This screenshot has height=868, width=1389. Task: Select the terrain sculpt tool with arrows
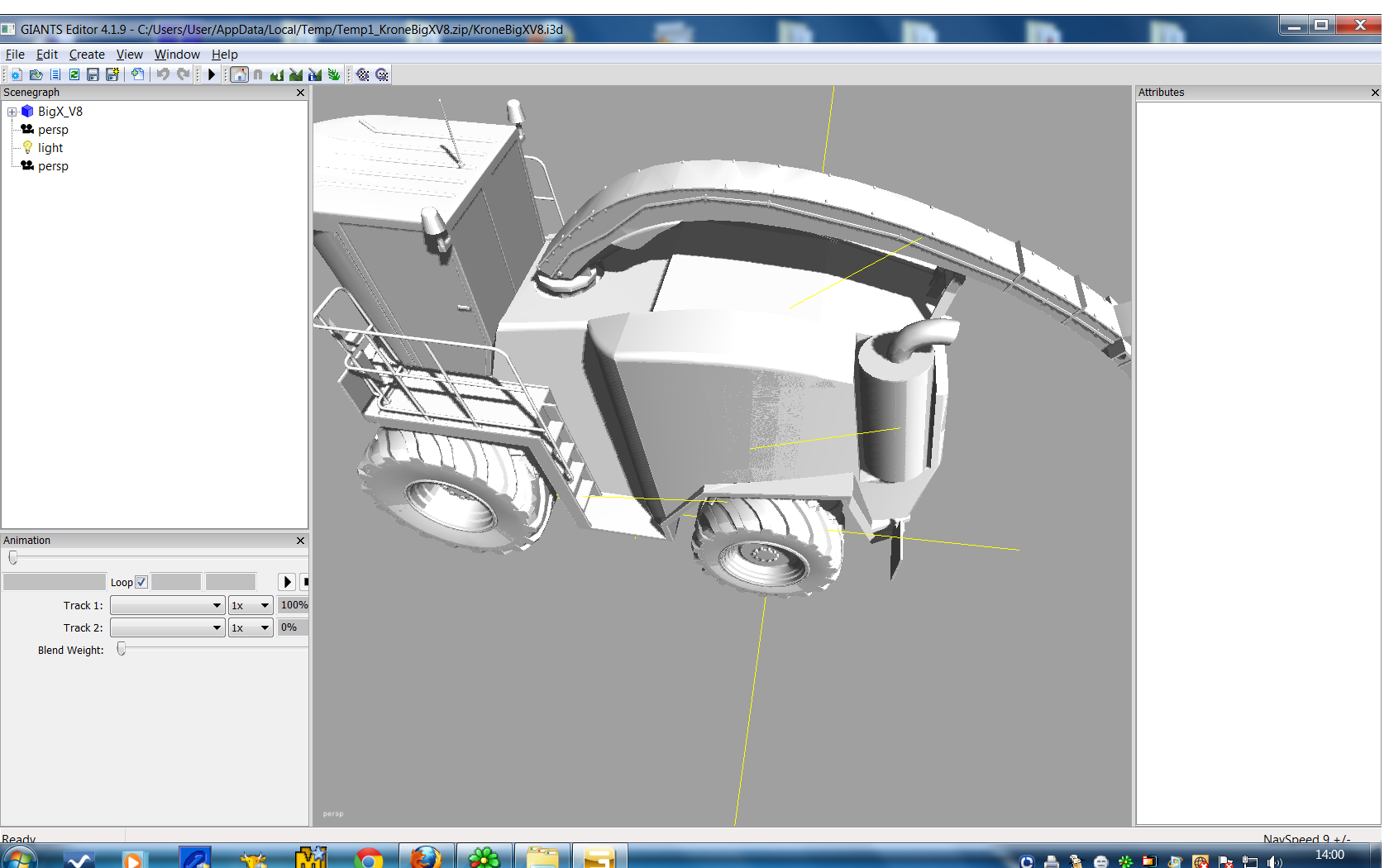click(x=277, y=74)
